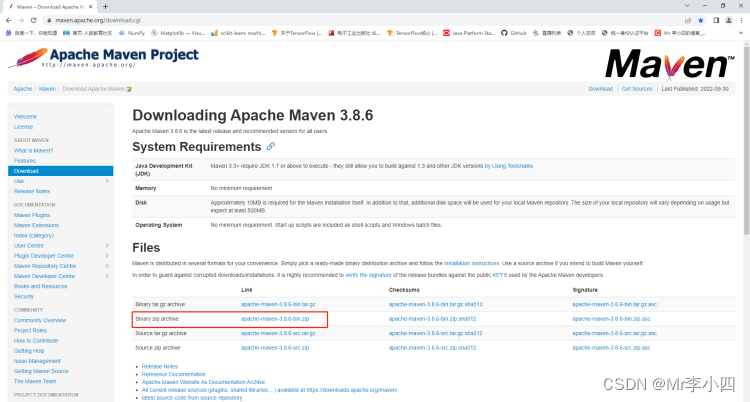The width and height of the screenshot is (750, 402).
Task: Open the GitHub bookmark
Action: point(514,33)
